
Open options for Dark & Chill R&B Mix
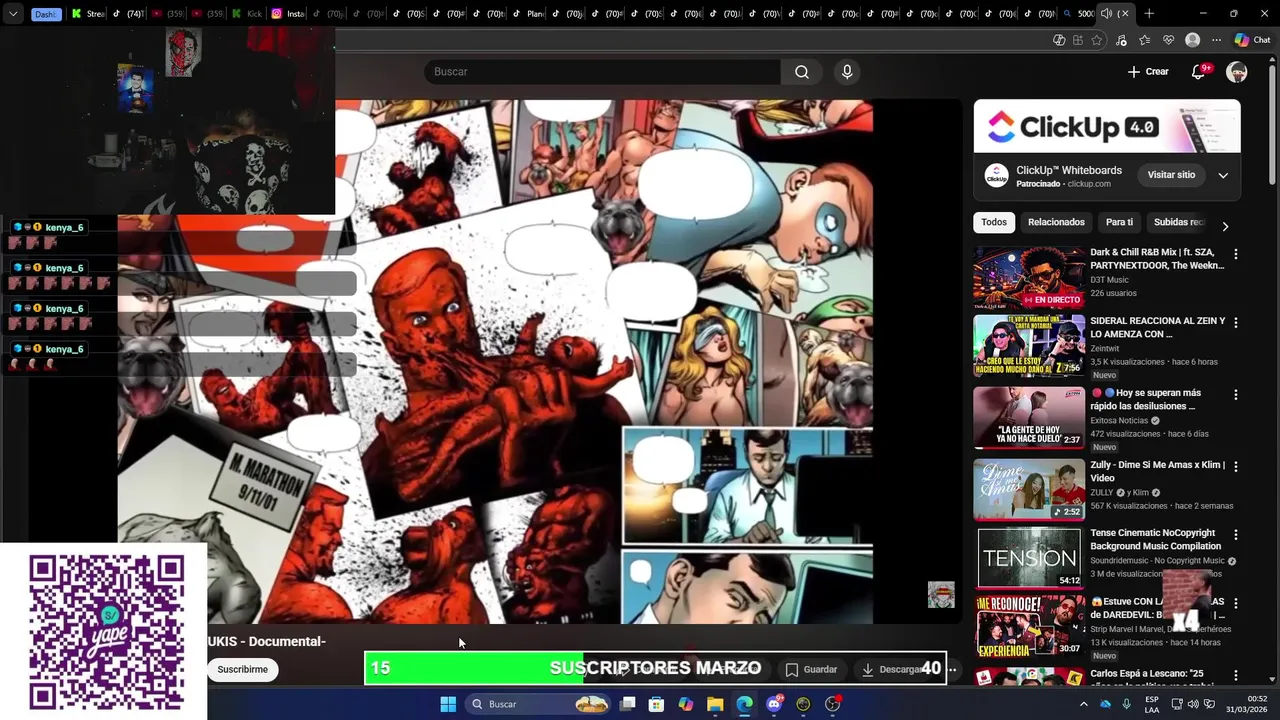click(x=1235, y=254)
